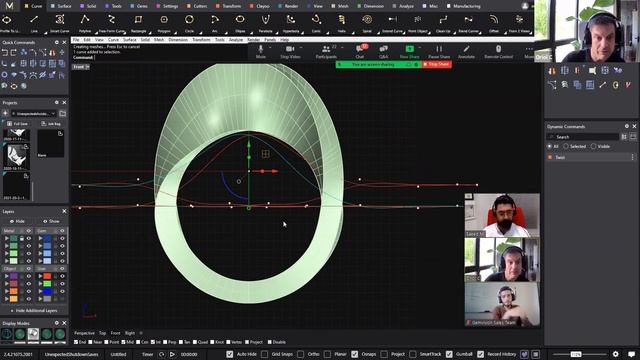Click the New Share button

409,52
